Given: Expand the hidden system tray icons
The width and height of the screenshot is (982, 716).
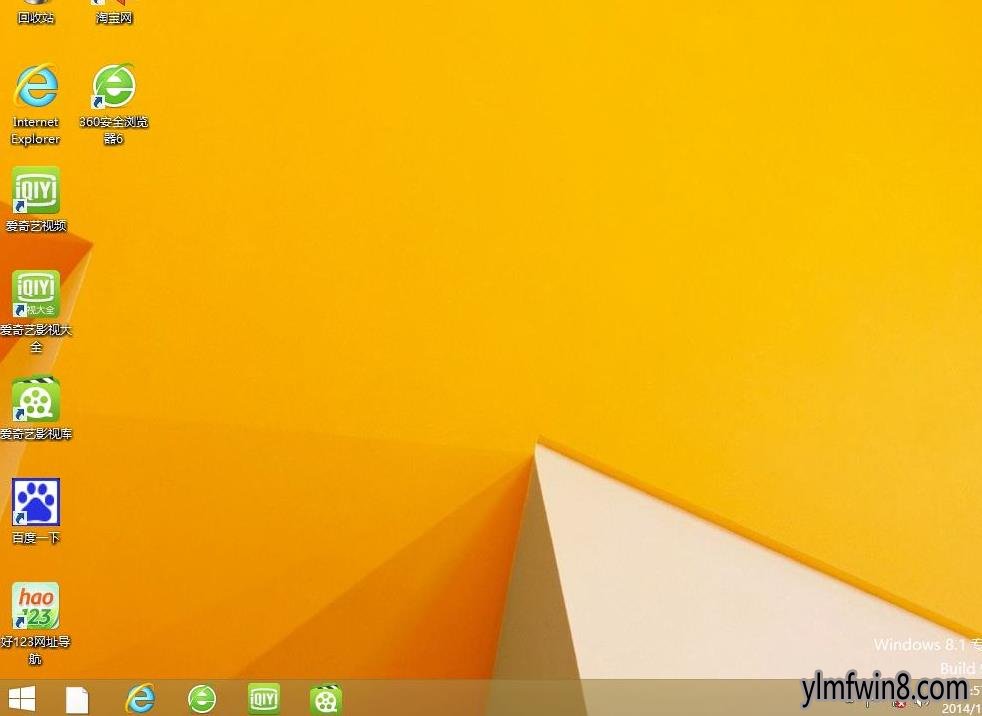Looking at the screenshot, I should tap(848, 701).
